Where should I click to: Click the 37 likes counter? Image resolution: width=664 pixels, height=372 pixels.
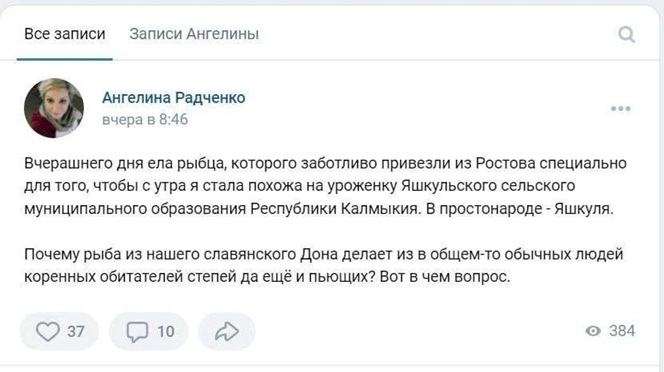(76, 331)
